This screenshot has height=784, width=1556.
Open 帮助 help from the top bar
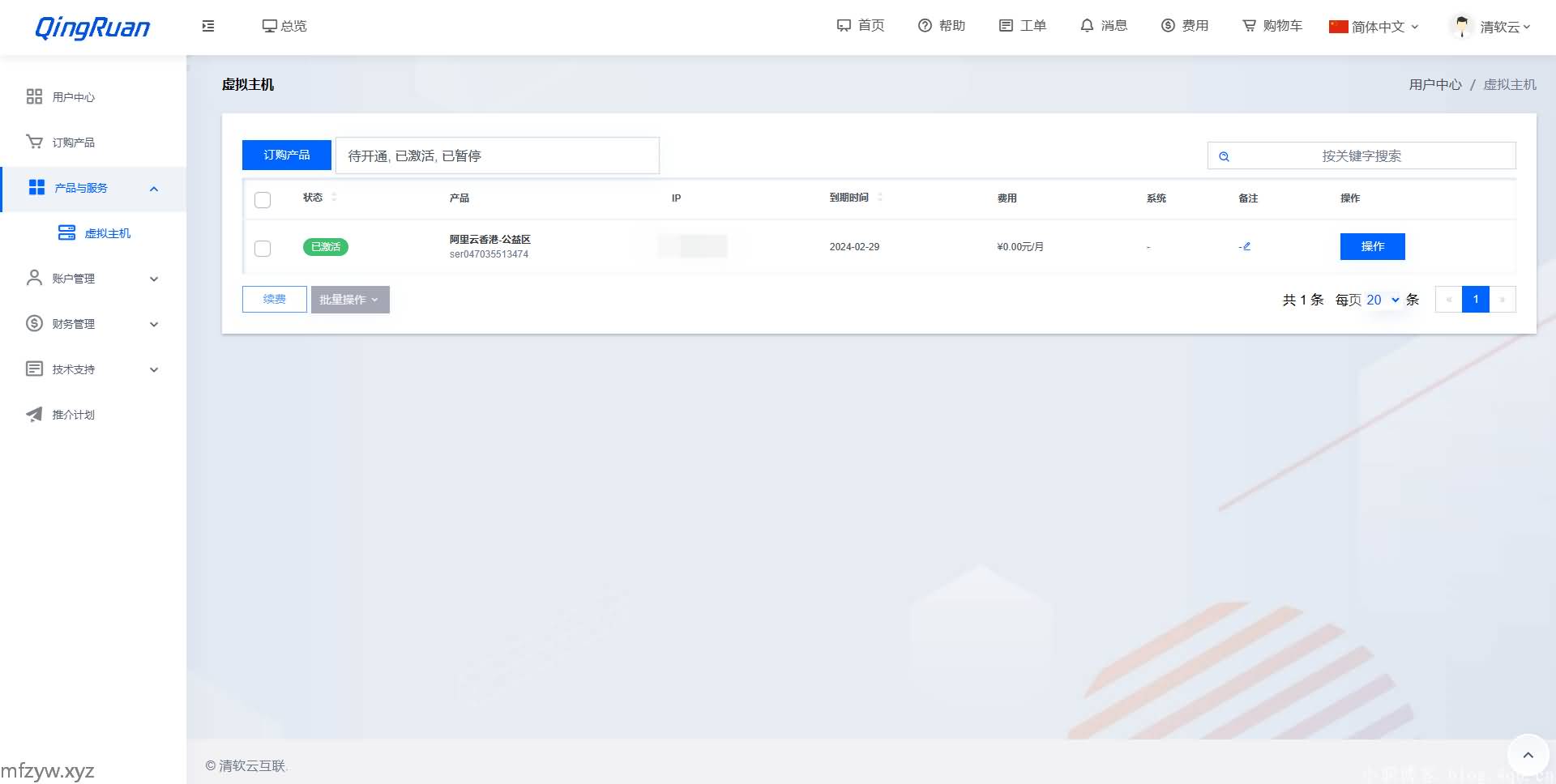pos(941,26)
